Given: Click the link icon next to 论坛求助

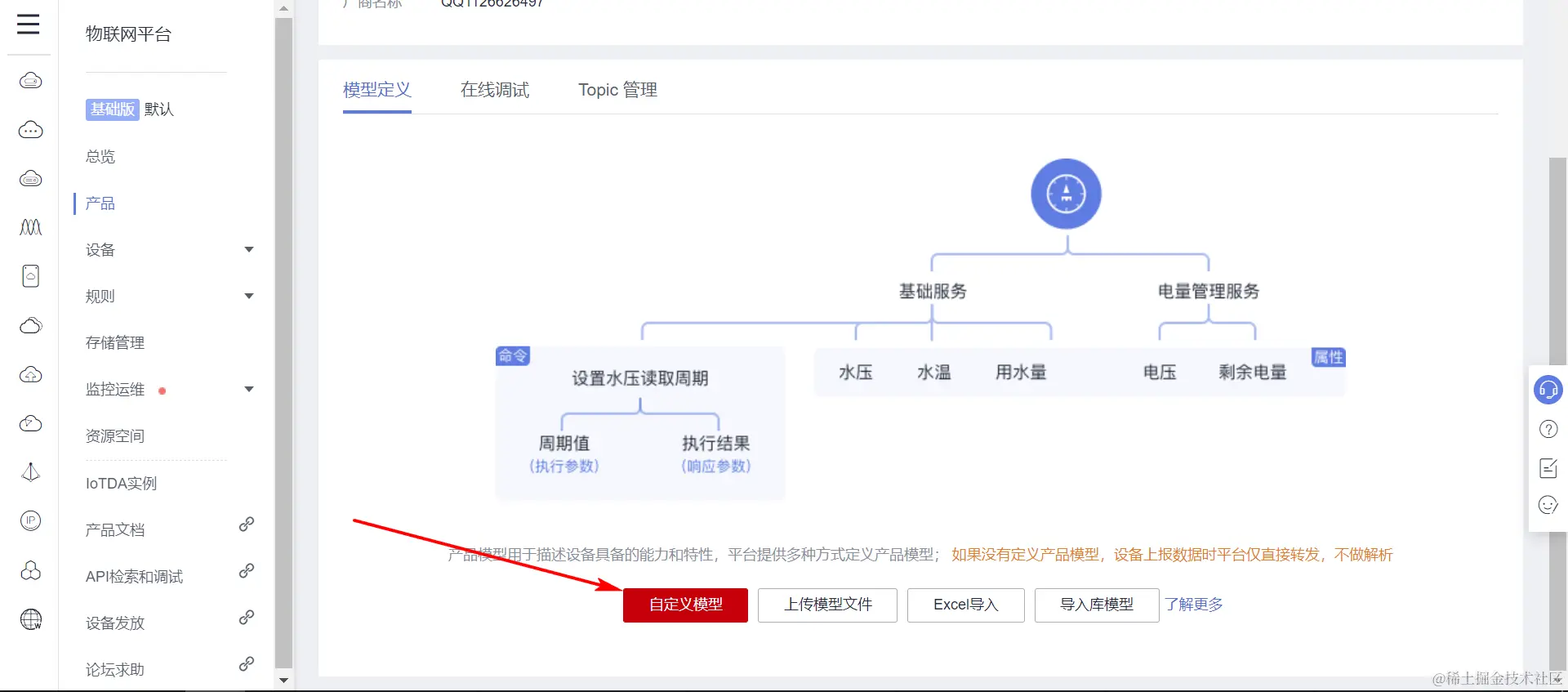Looking at the screenshot, I should (246, 663).
